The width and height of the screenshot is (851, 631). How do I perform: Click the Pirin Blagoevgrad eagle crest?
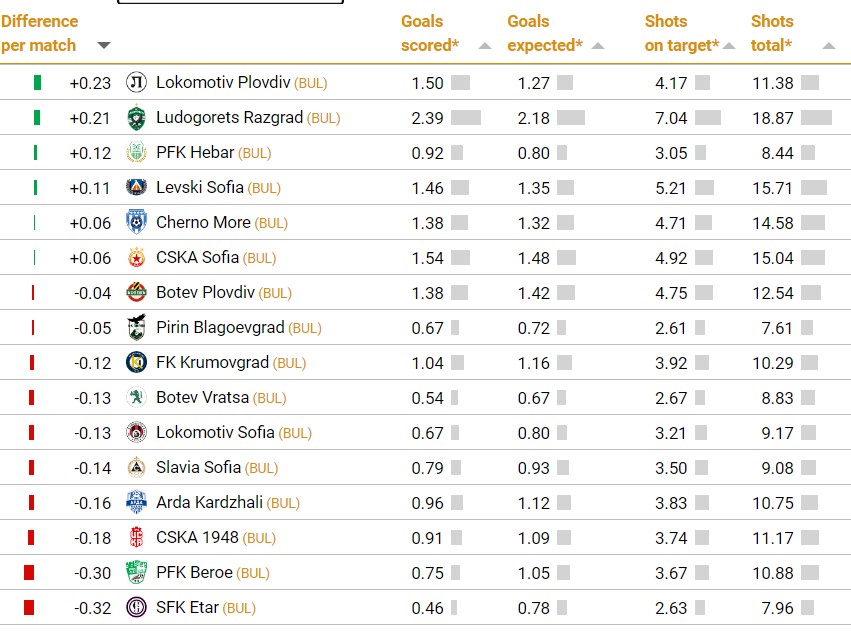[x=136, y=327]
